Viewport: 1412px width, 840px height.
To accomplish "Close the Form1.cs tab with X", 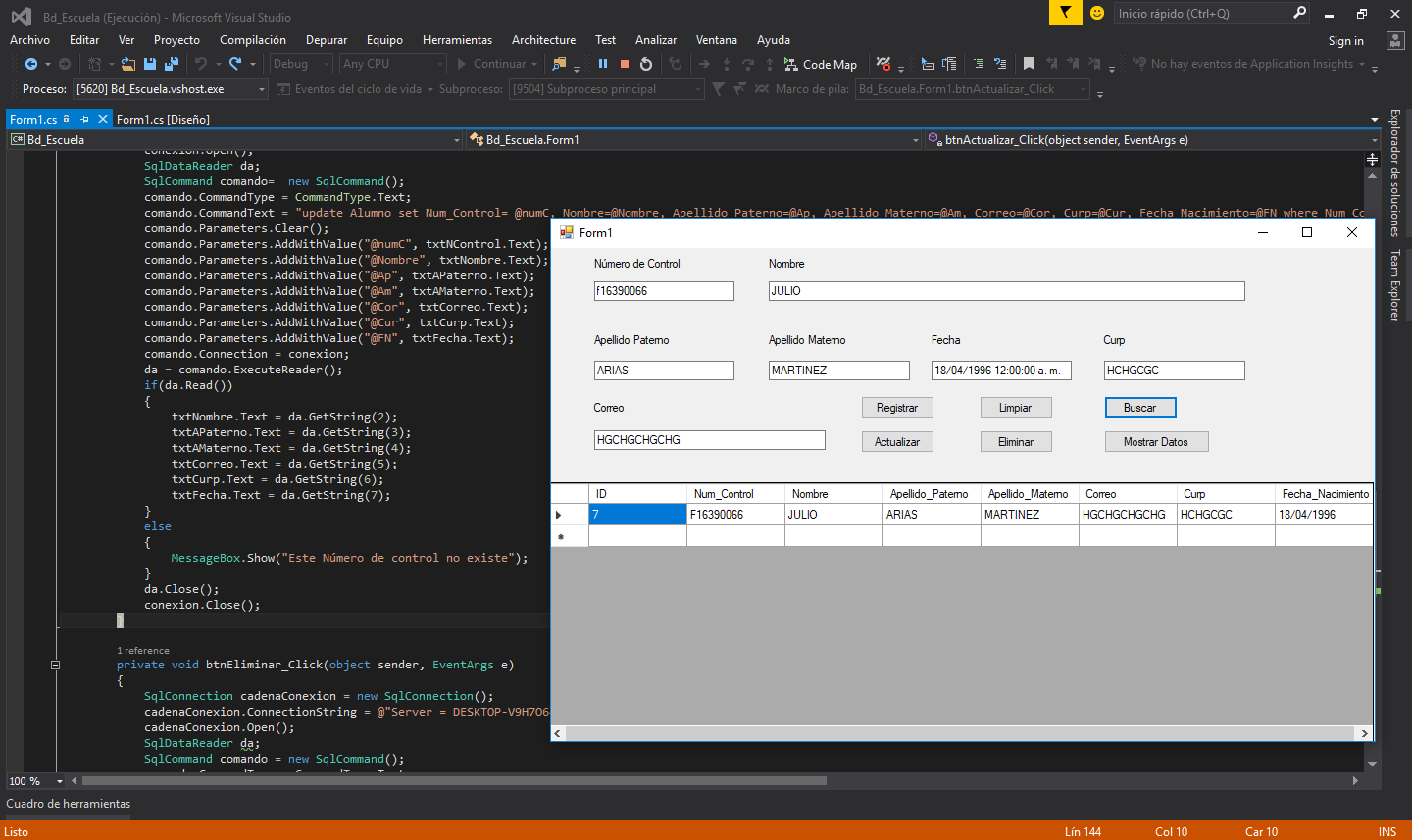I will (x=103, y=119).
